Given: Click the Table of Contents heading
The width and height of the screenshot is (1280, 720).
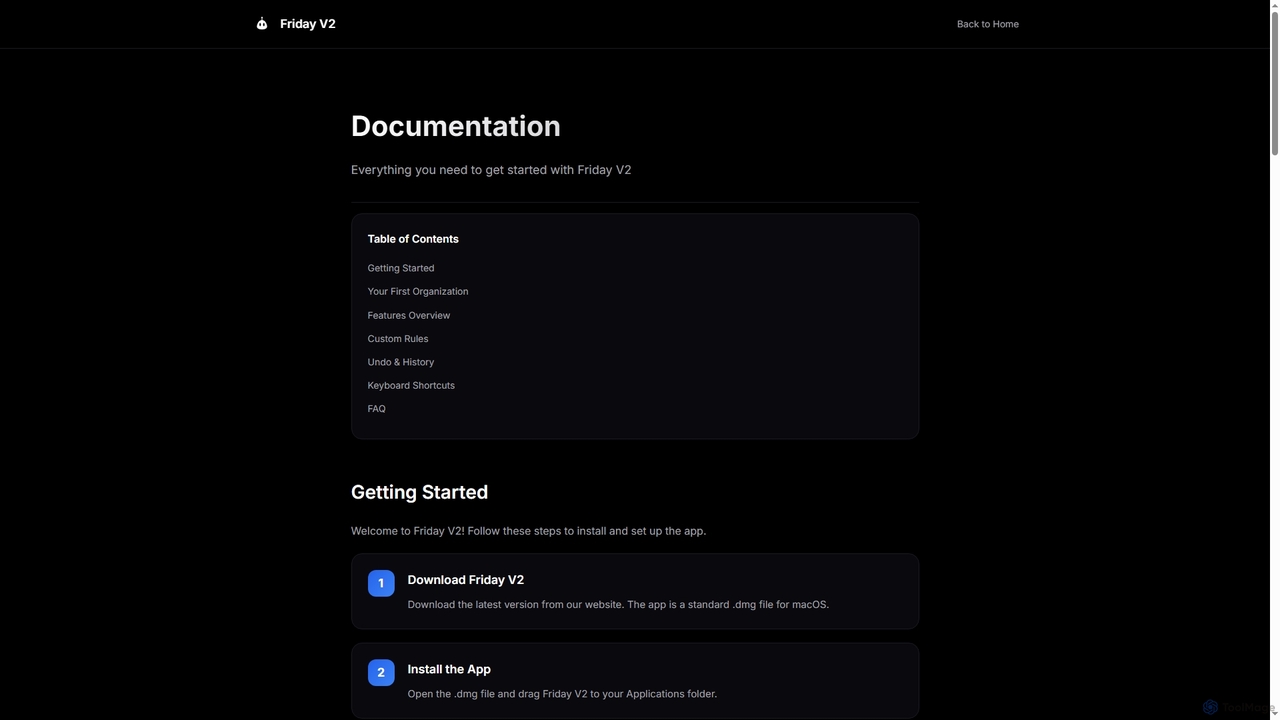Looking at the screenshot, I should (x=413, y=239).
